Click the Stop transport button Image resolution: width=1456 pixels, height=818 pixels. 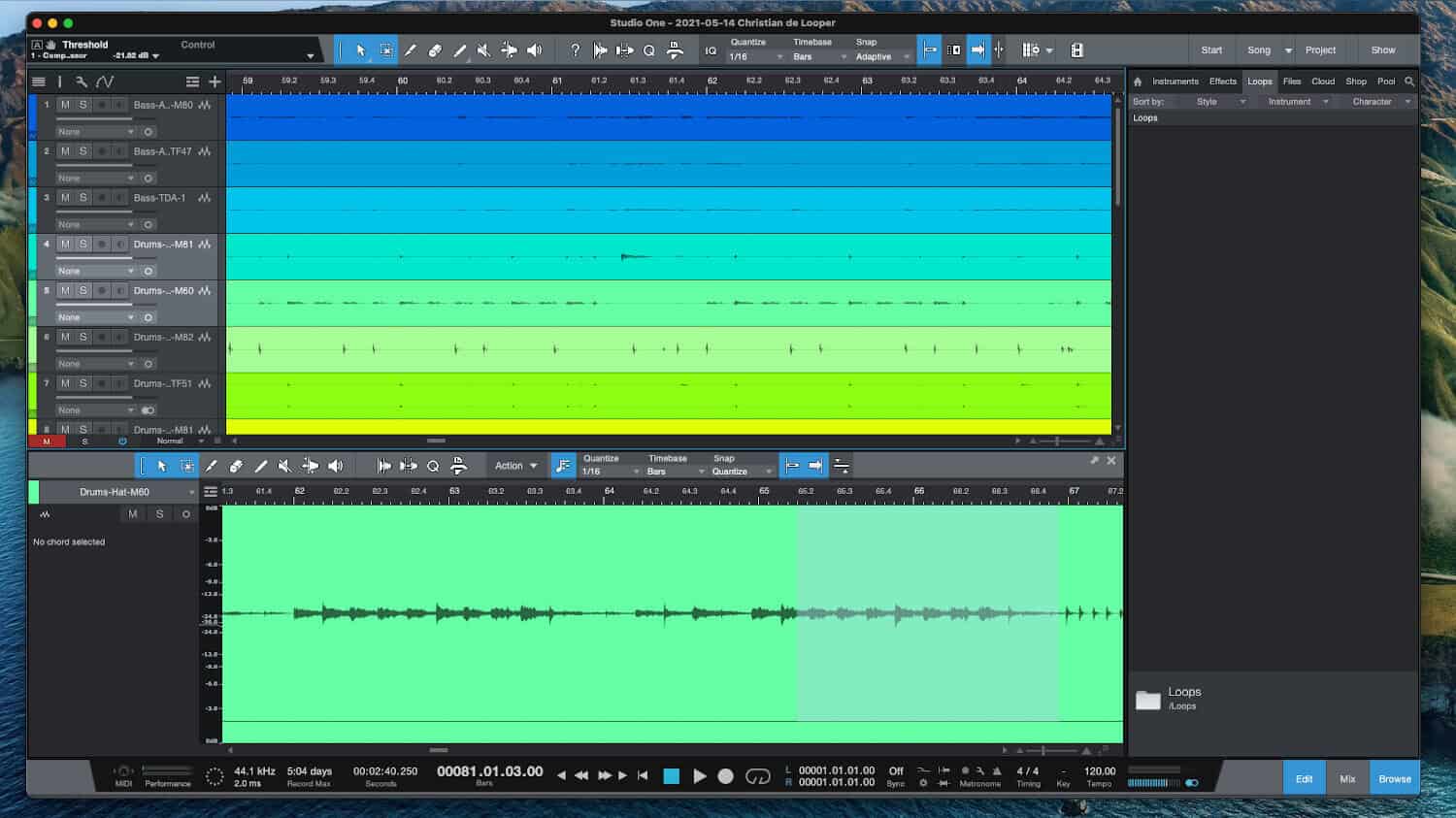point(671,776)
